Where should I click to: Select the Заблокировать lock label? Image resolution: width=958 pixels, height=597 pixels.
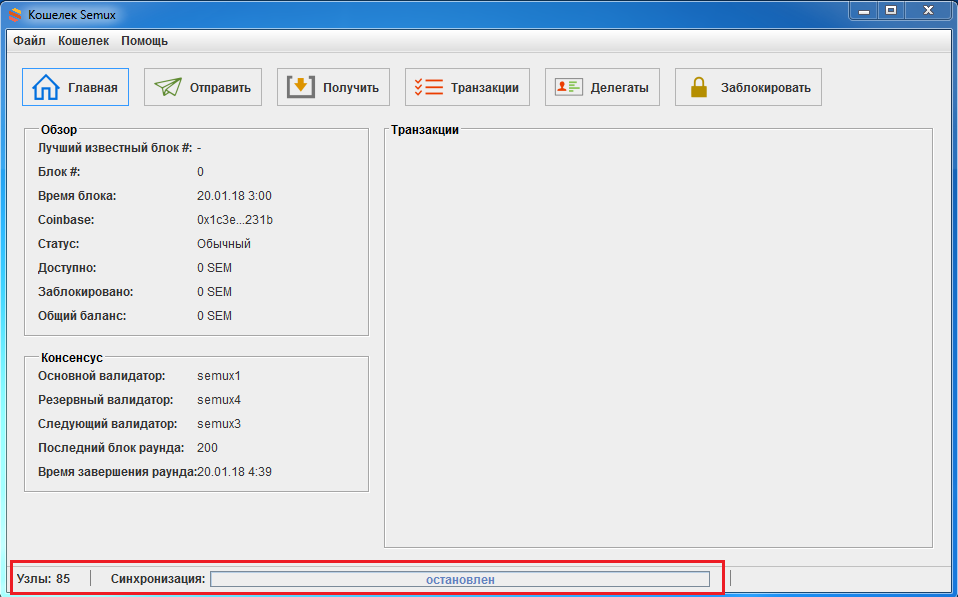click(x=766, y=87)
